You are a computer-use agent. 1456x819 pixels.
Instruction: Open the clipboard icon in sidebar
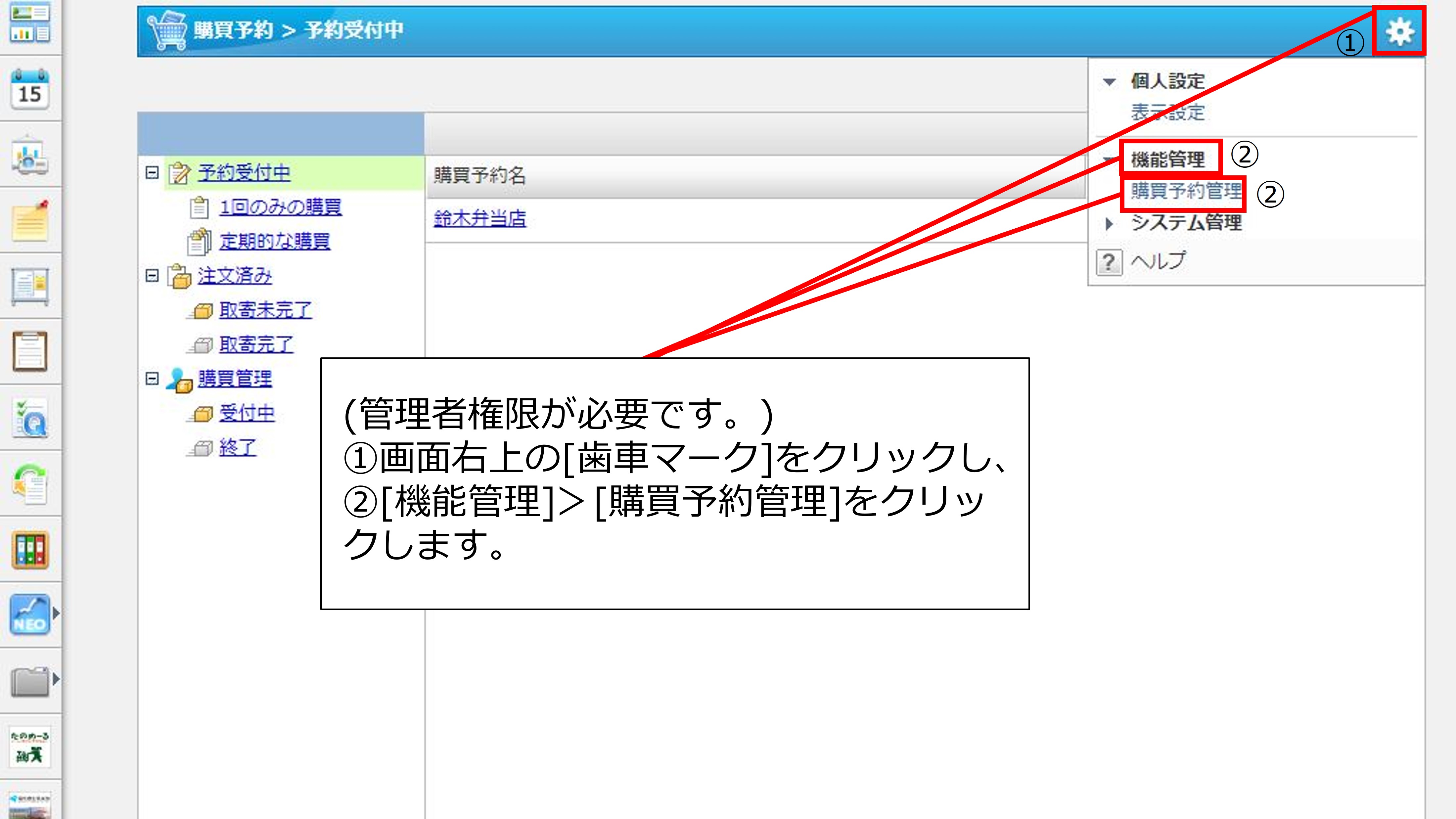point(30,351)
